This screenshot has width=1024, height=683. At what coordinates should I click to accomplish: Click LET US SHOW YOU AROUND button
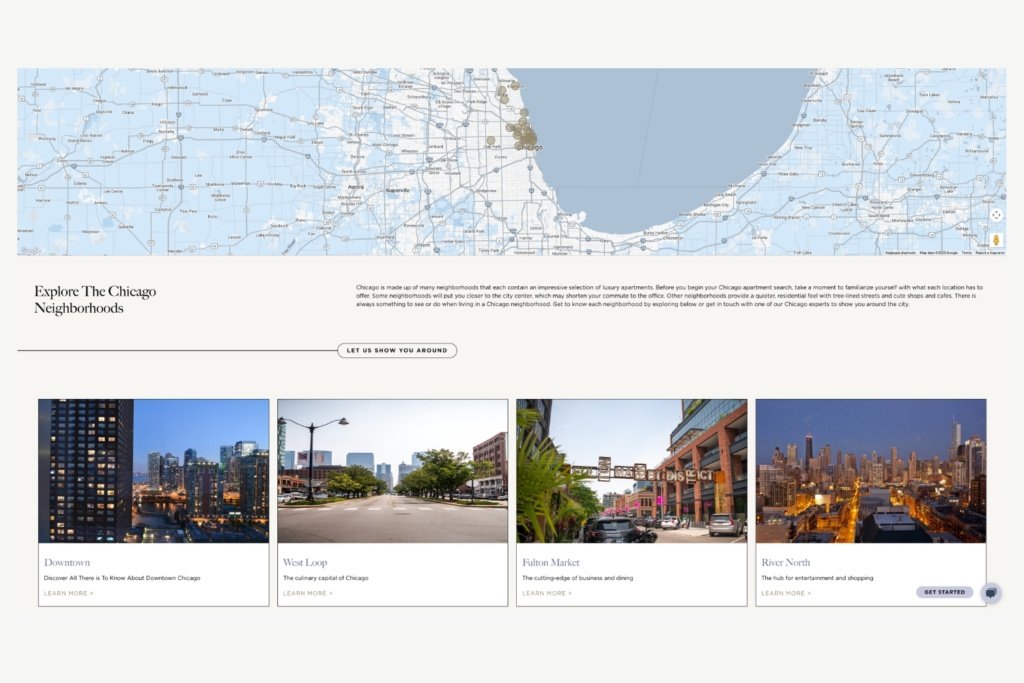pos(397,351)
